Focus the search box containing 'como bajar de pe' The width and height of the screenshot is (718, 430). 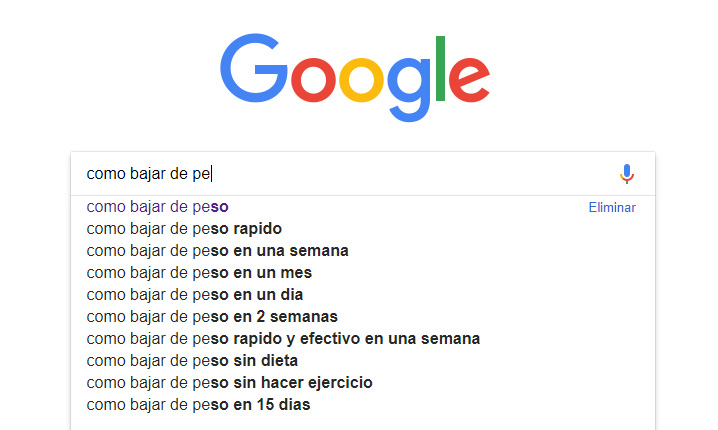[348, 174]
